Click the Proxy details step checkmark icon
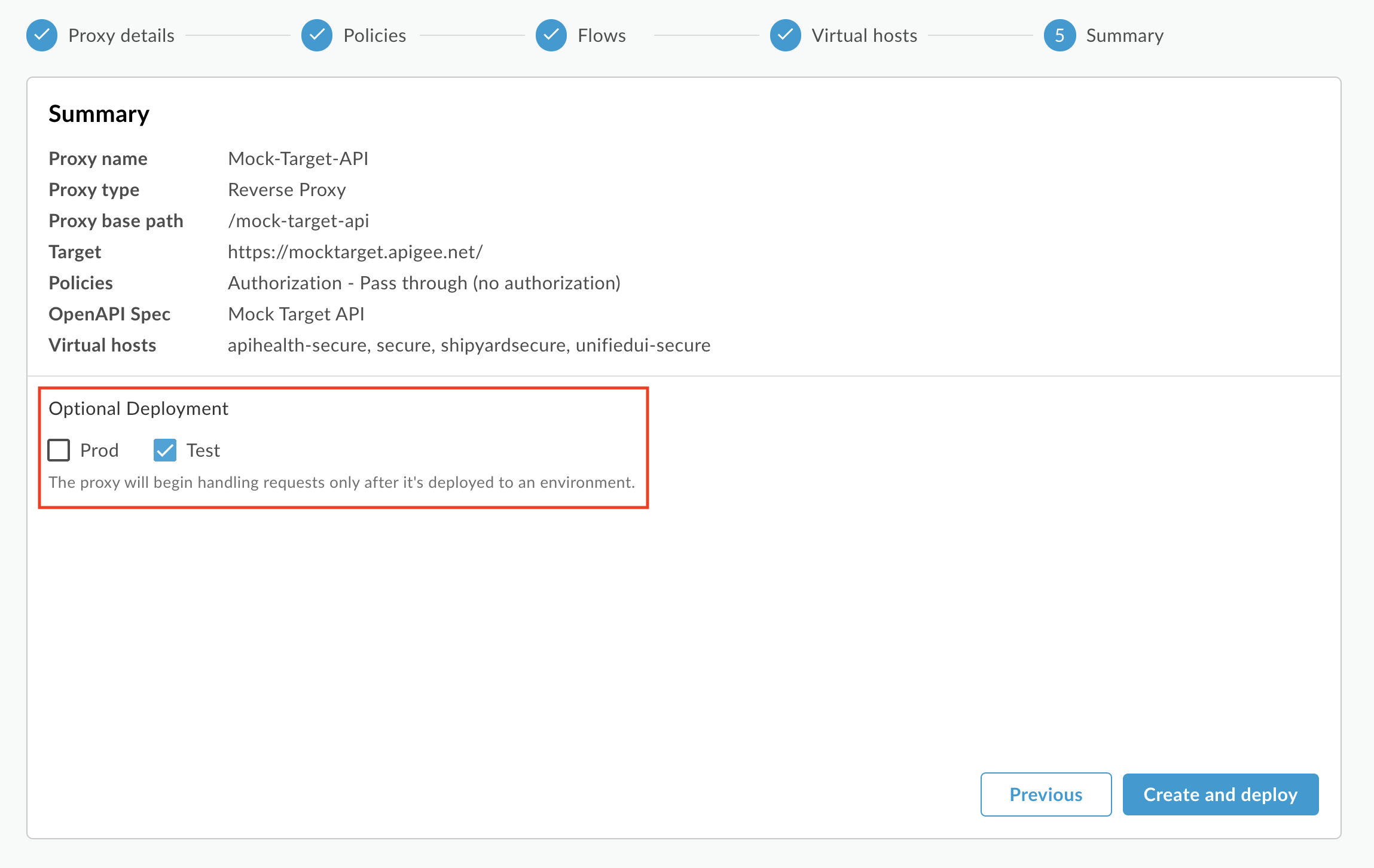Image resolution: width=1374 pixels, height=868 pixels. pyautogui.click(x=42, y=35)
